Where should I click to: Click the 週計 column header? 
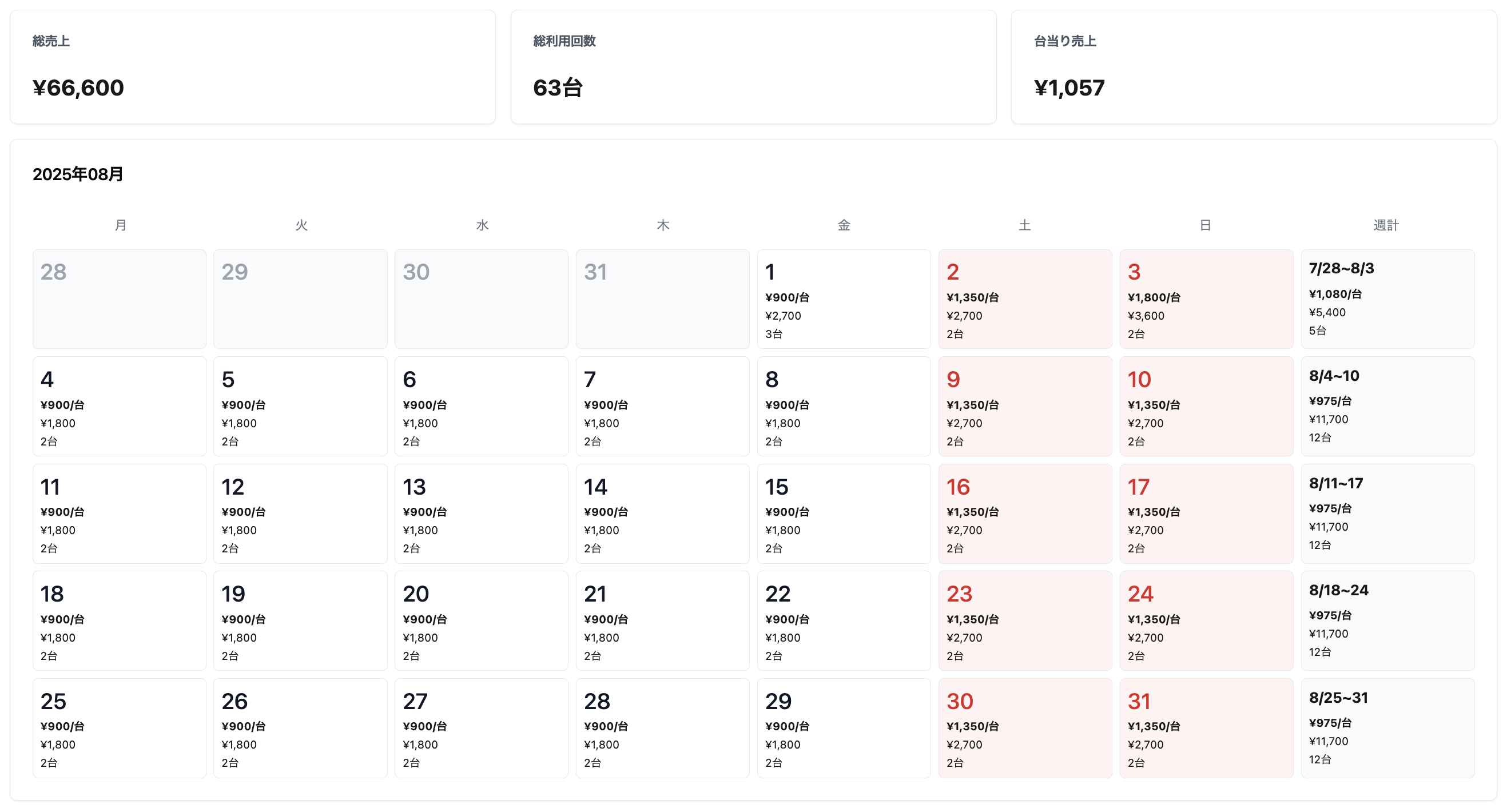1386,225
